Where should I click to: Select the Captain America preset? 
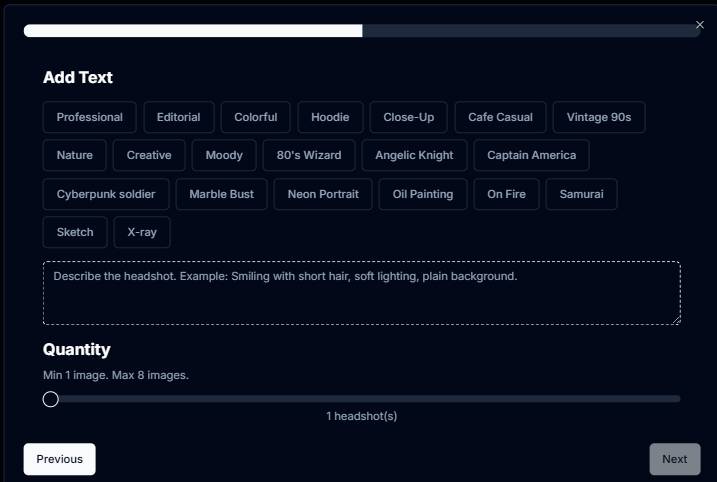(531, 155)
